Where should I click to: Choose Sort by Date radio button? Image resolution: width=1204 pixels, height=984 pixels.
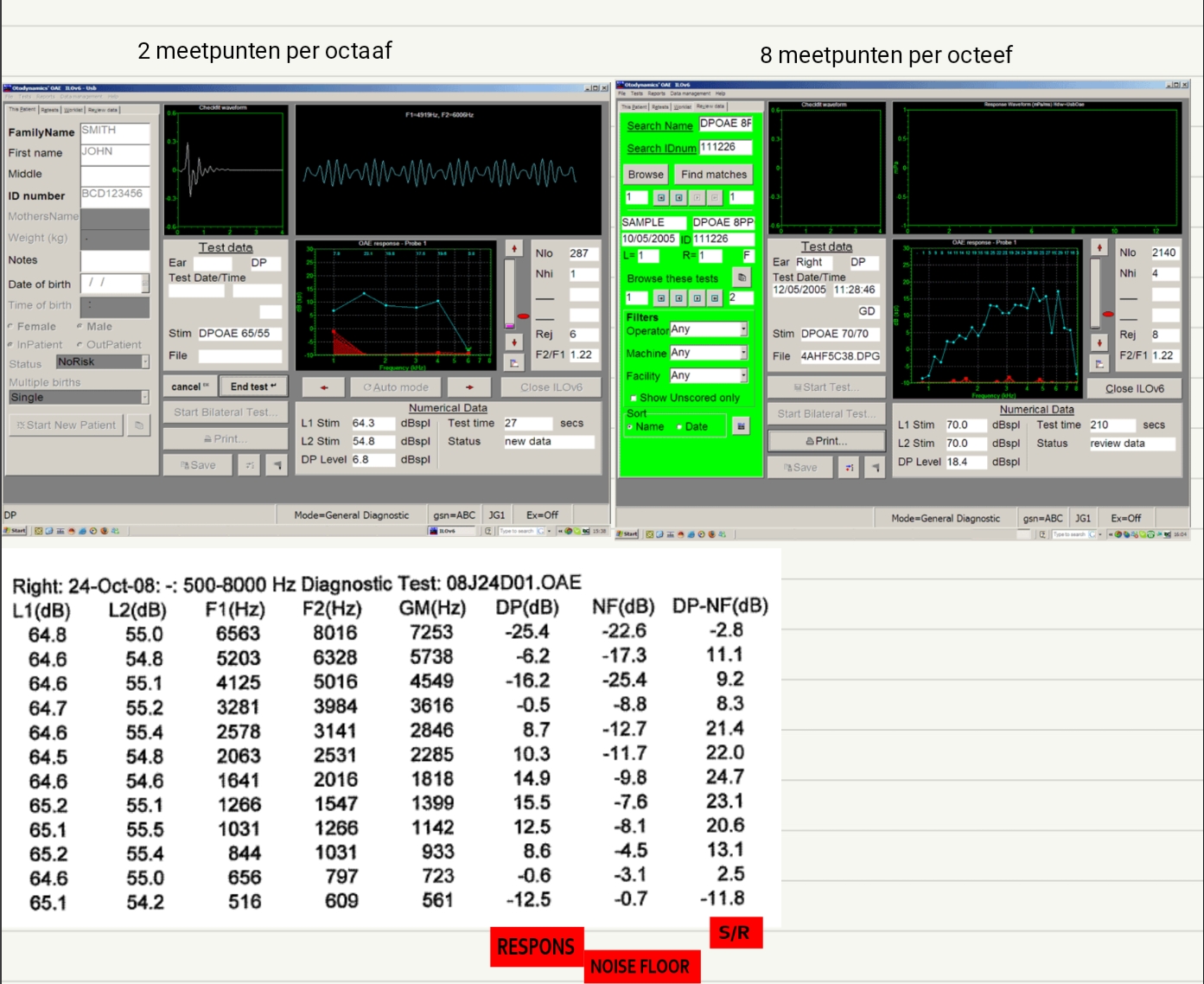tap(679, 426)
